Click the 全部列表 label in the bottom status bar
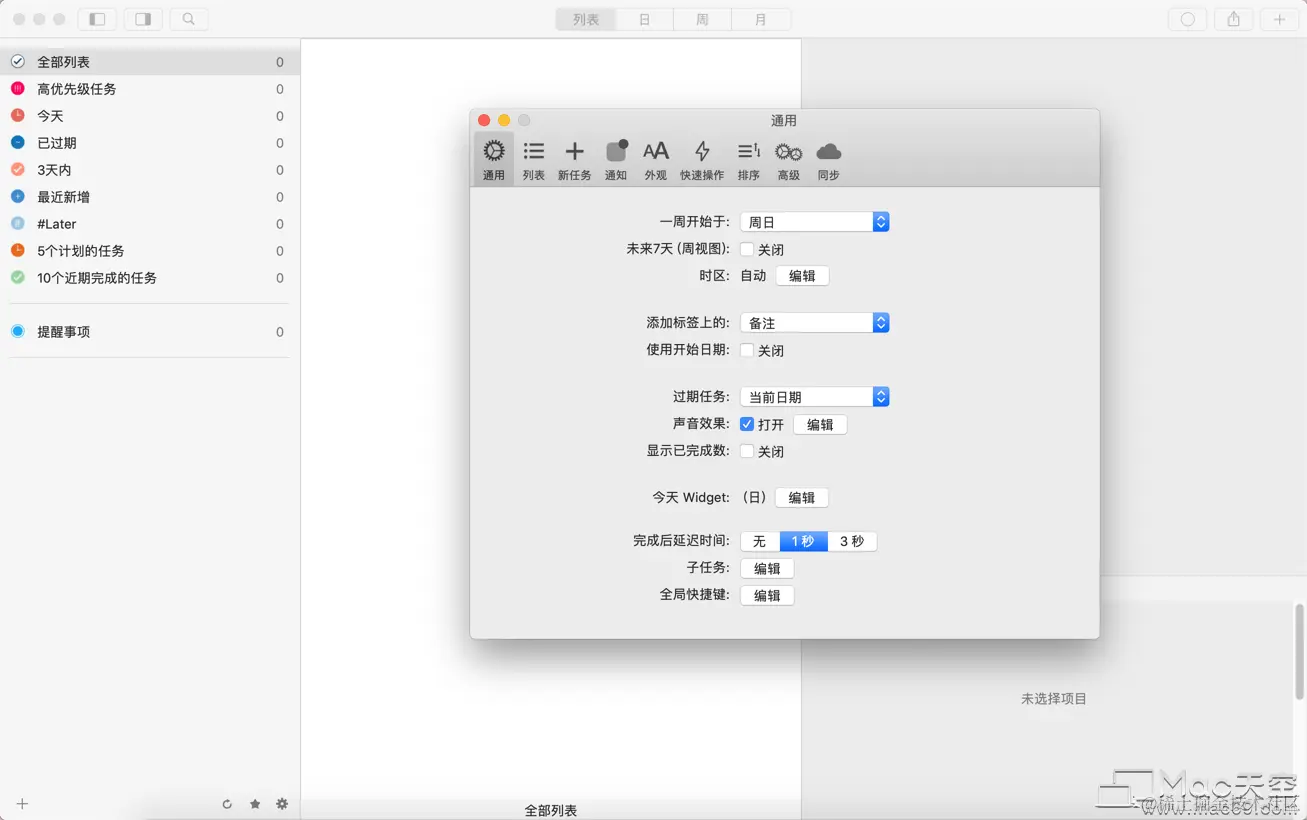Viewport: 1307px width, 820px height. click(x=551, y=810)
